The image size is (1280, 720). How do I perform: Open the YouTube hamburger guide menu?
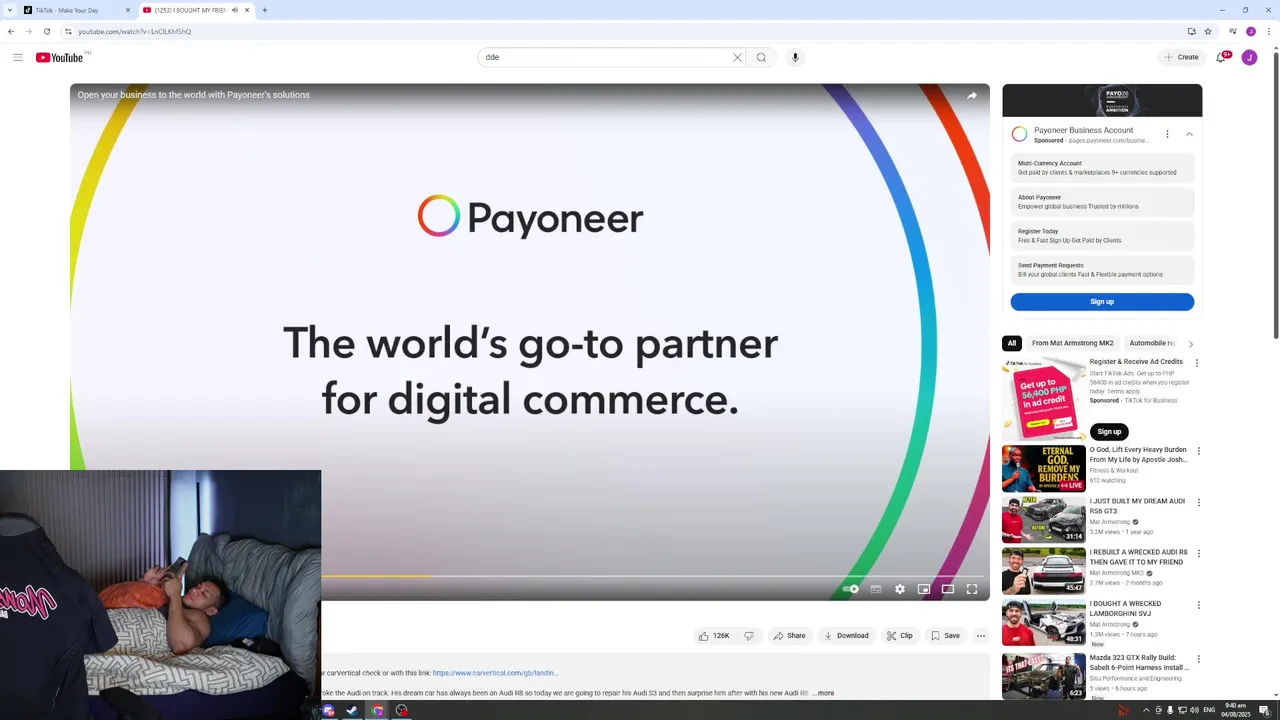(x=17, y=57)
